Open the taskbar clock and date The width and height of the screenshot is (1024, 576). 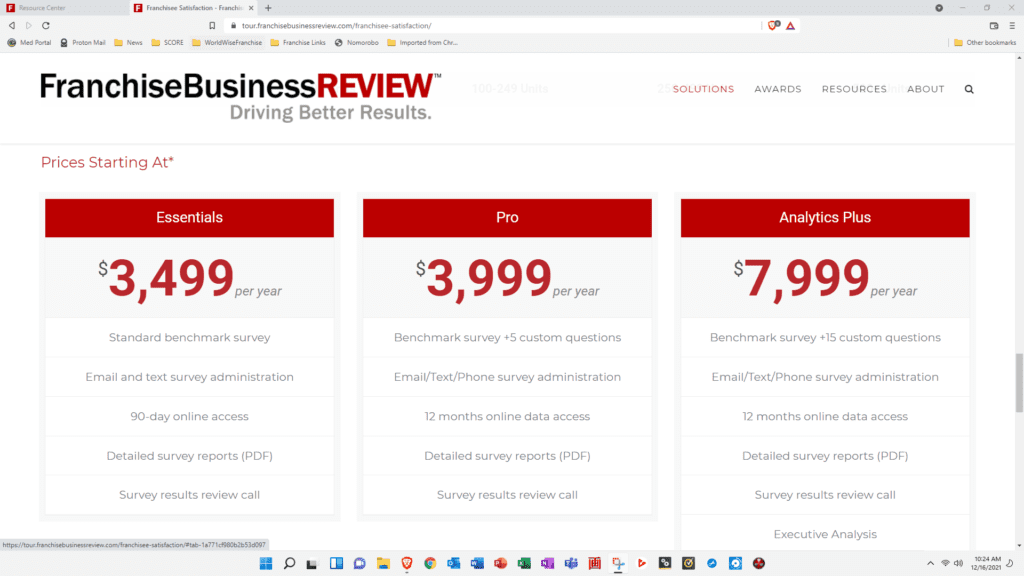(986, 564)
